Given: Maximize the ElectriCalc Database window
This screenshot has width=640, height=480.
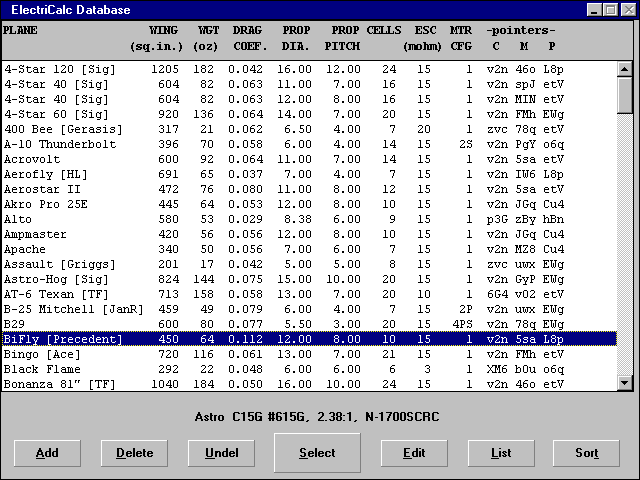Looking at the screenshot, I should 611,10.
